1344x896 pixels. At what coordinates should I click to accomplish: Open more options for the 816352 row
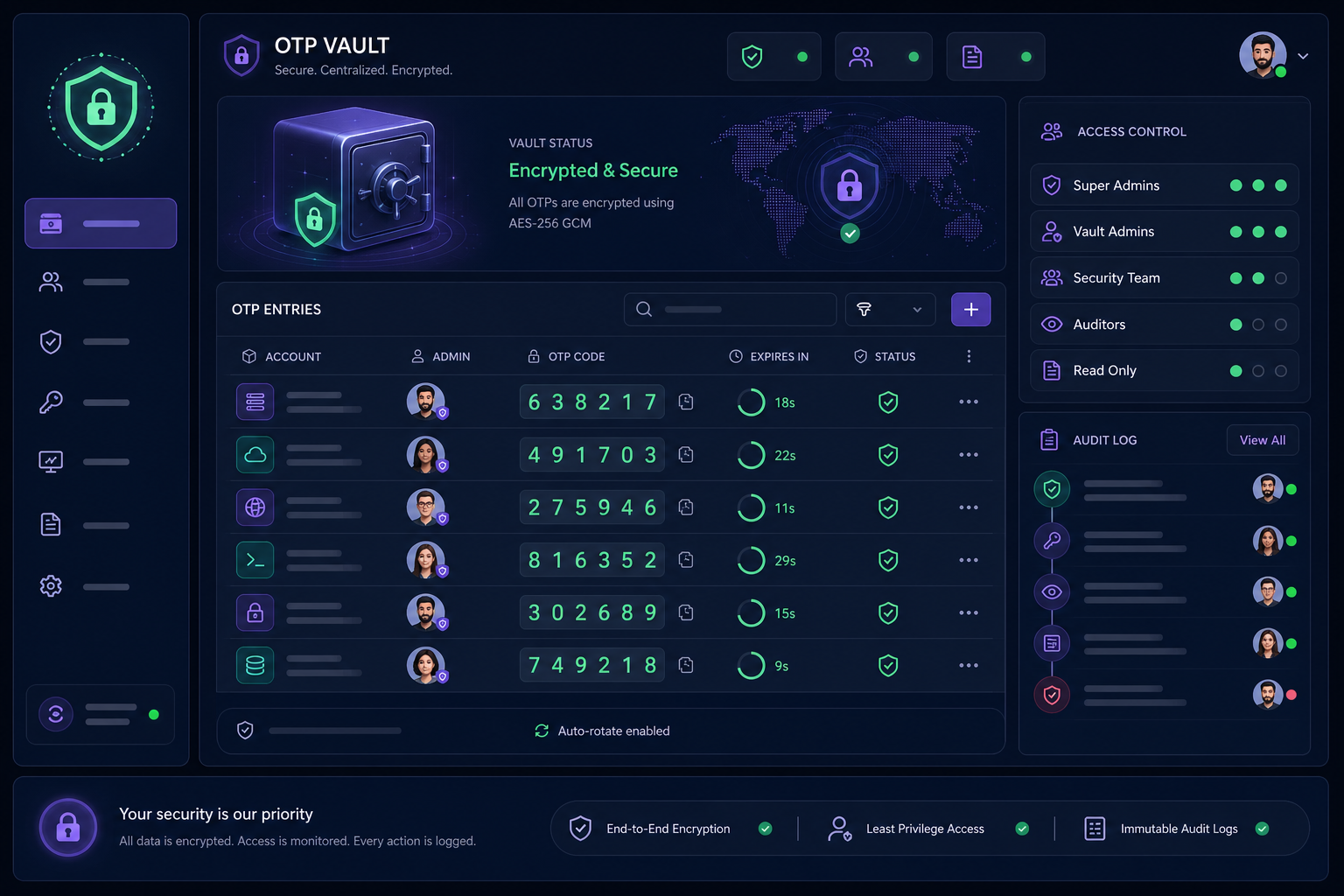(969, 560)
